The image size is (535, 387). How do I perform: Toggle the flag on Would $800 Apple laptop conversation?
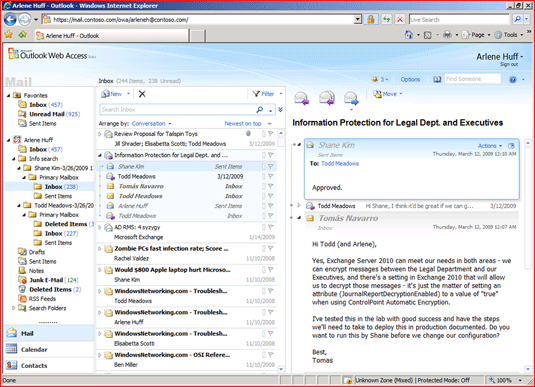coord(271,270)
